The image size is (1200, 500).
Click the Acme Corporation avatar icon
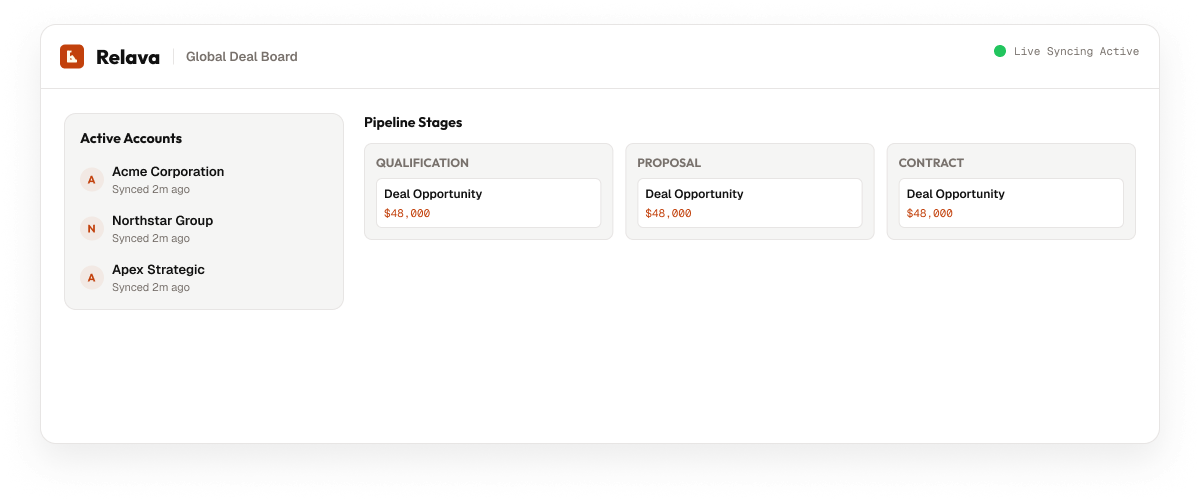(92, 180)
